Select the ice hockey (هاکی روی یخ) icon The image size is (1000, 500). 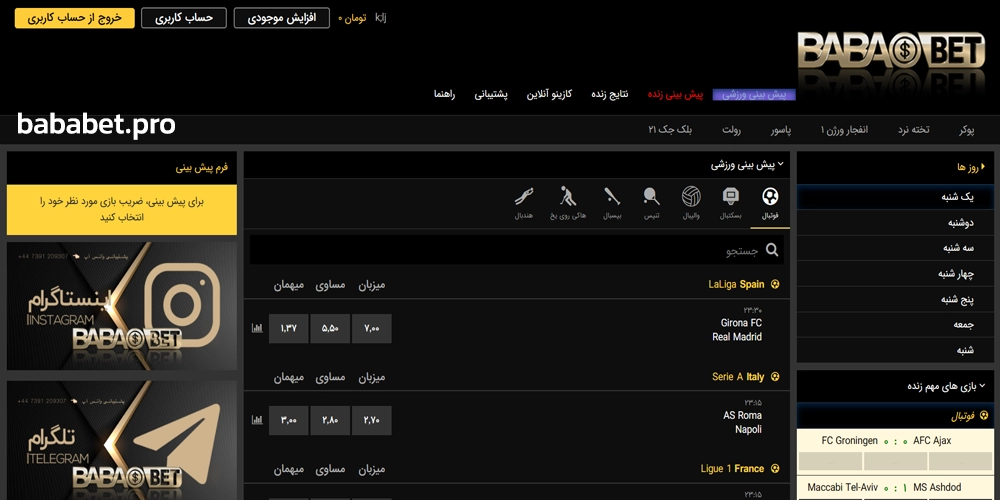(x=568, y=204)
